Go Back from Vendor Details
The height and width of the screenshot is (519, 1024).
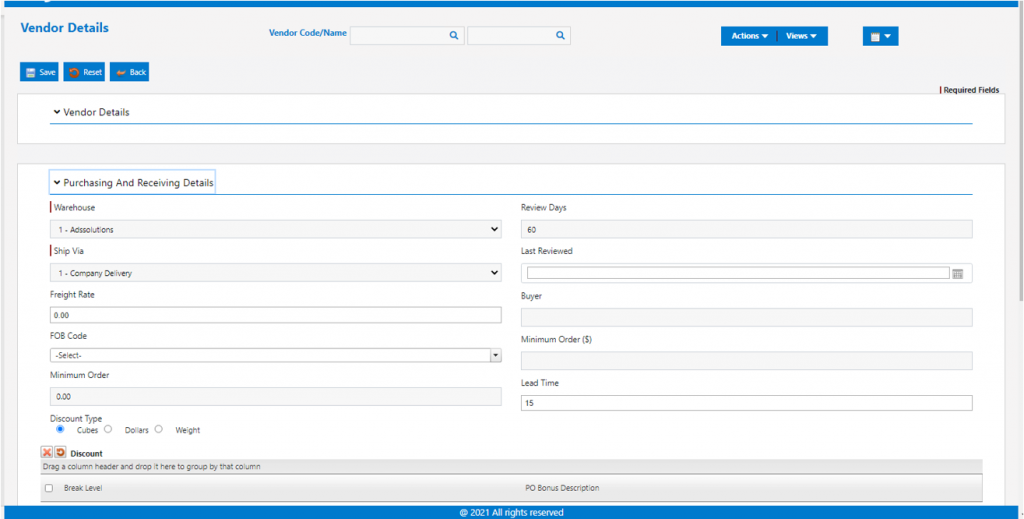point(129,72)
